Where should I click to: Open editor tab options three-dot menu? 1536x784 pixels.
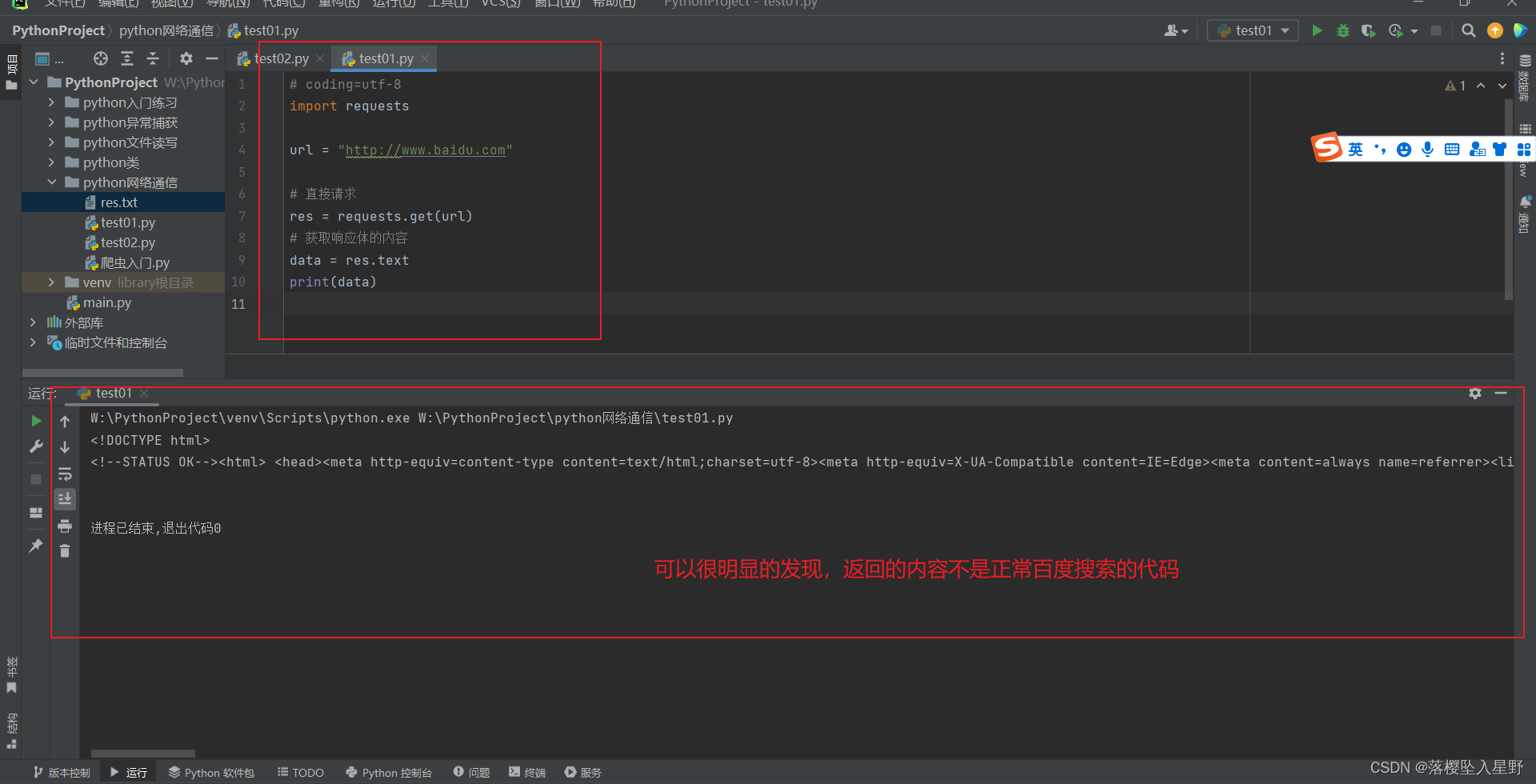coord(1502,58)
